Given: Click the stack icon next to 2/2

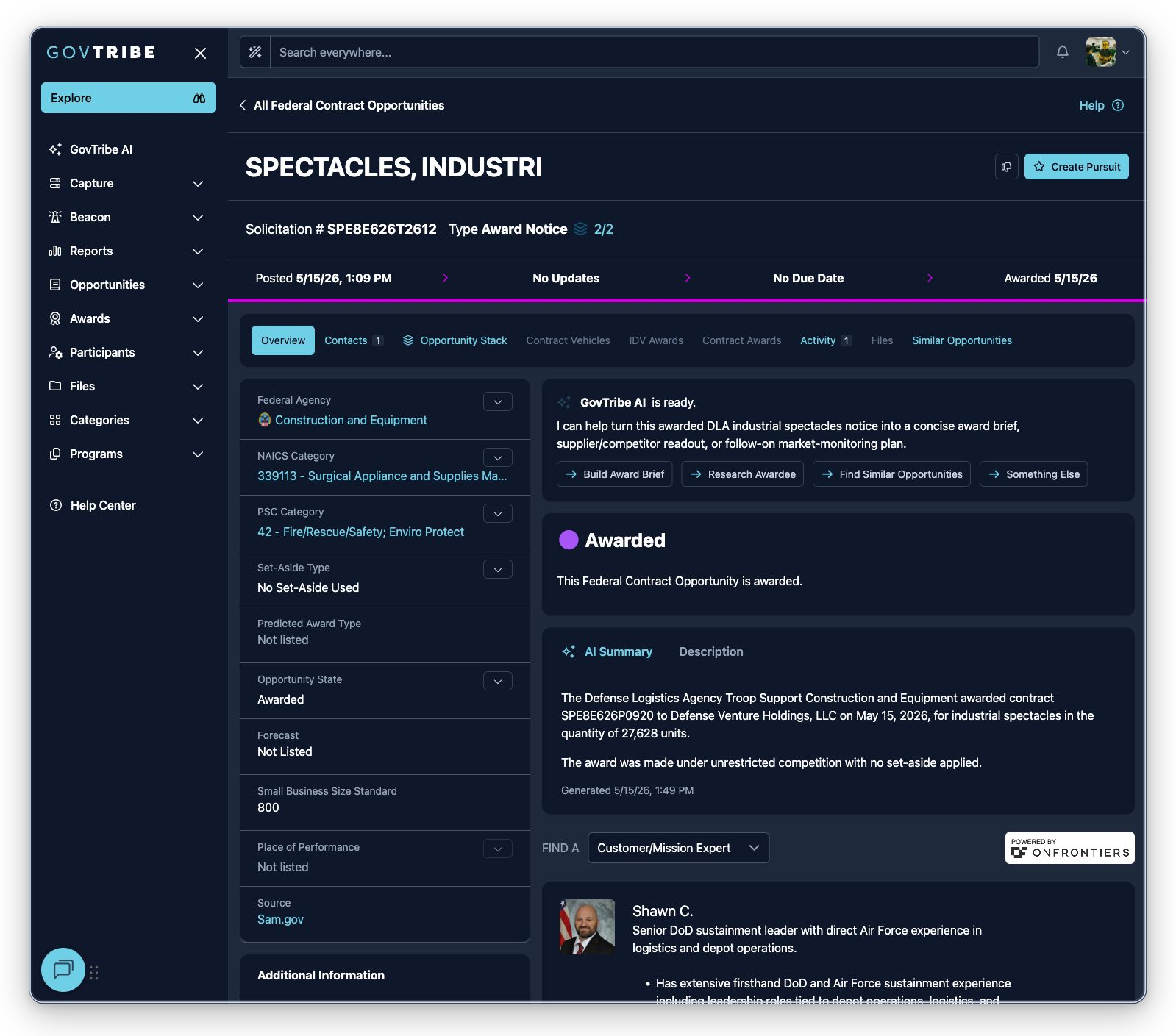Looking at the screenshot, I should pyautogui.click(x=580, y=229).
